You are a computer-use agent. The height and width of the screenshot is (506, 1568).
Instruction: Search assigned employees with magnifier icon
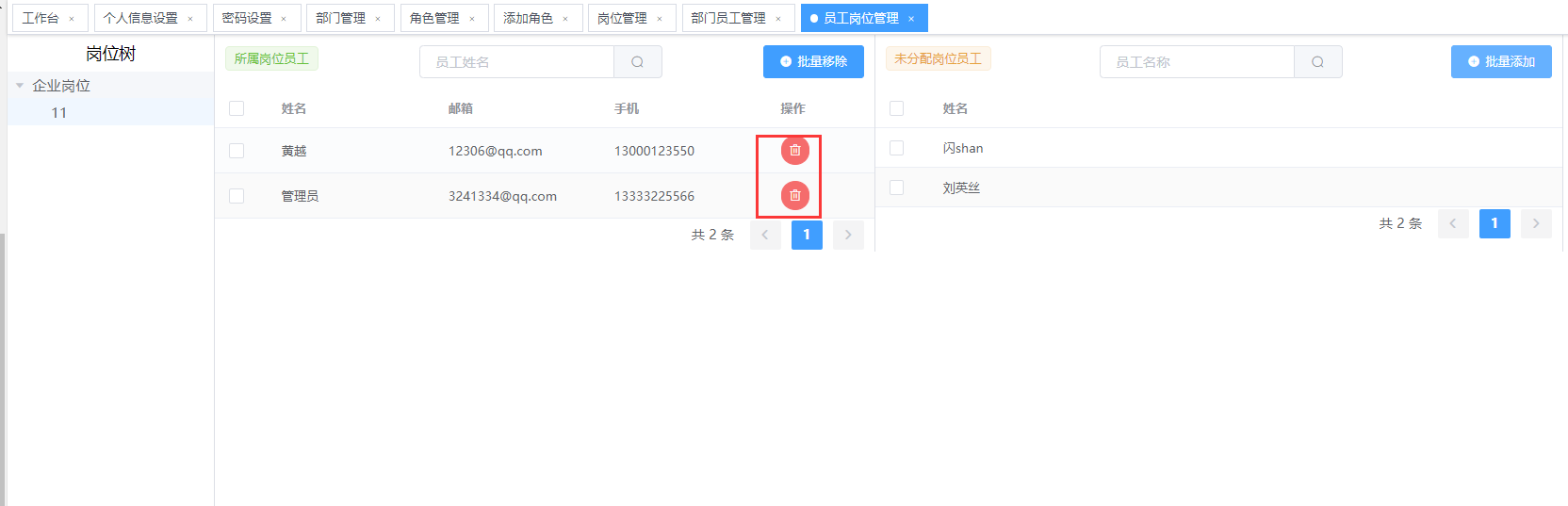tap(638, 62)
